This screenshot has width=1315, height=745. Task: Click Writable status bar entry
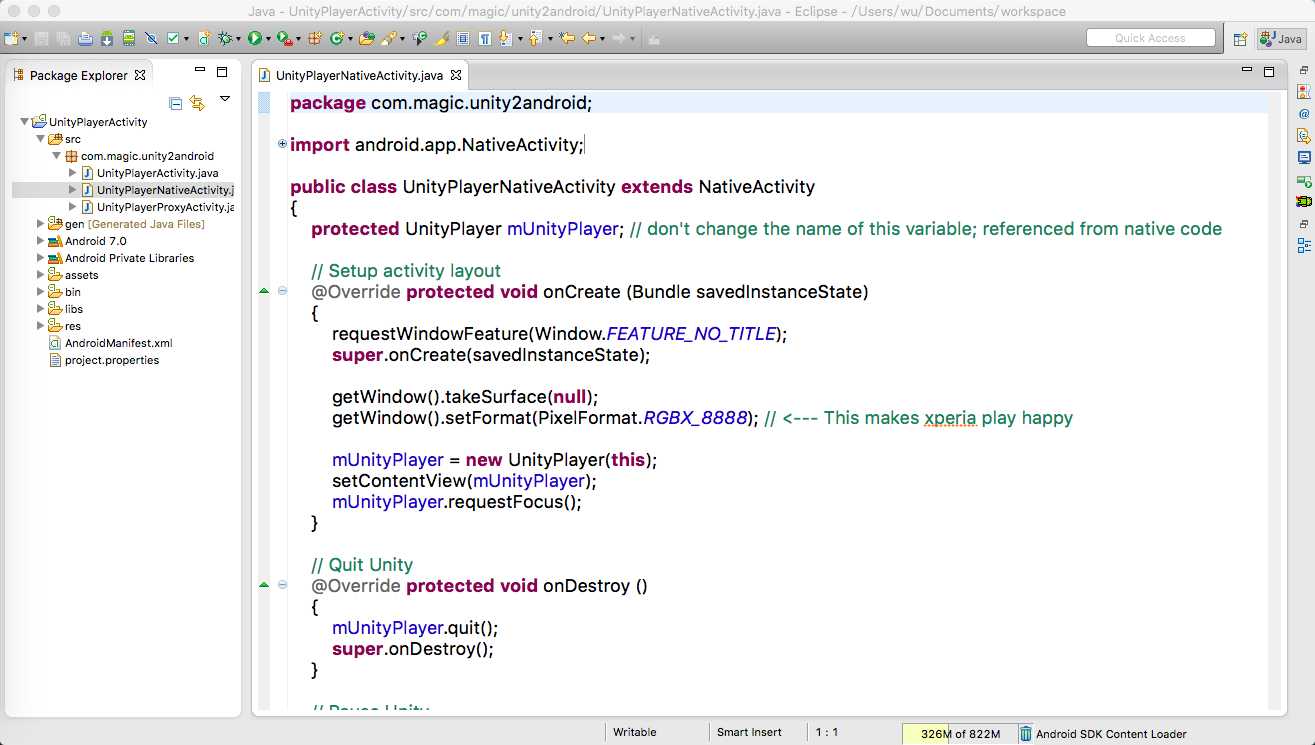pyautogui.click(x=634, y=733)
